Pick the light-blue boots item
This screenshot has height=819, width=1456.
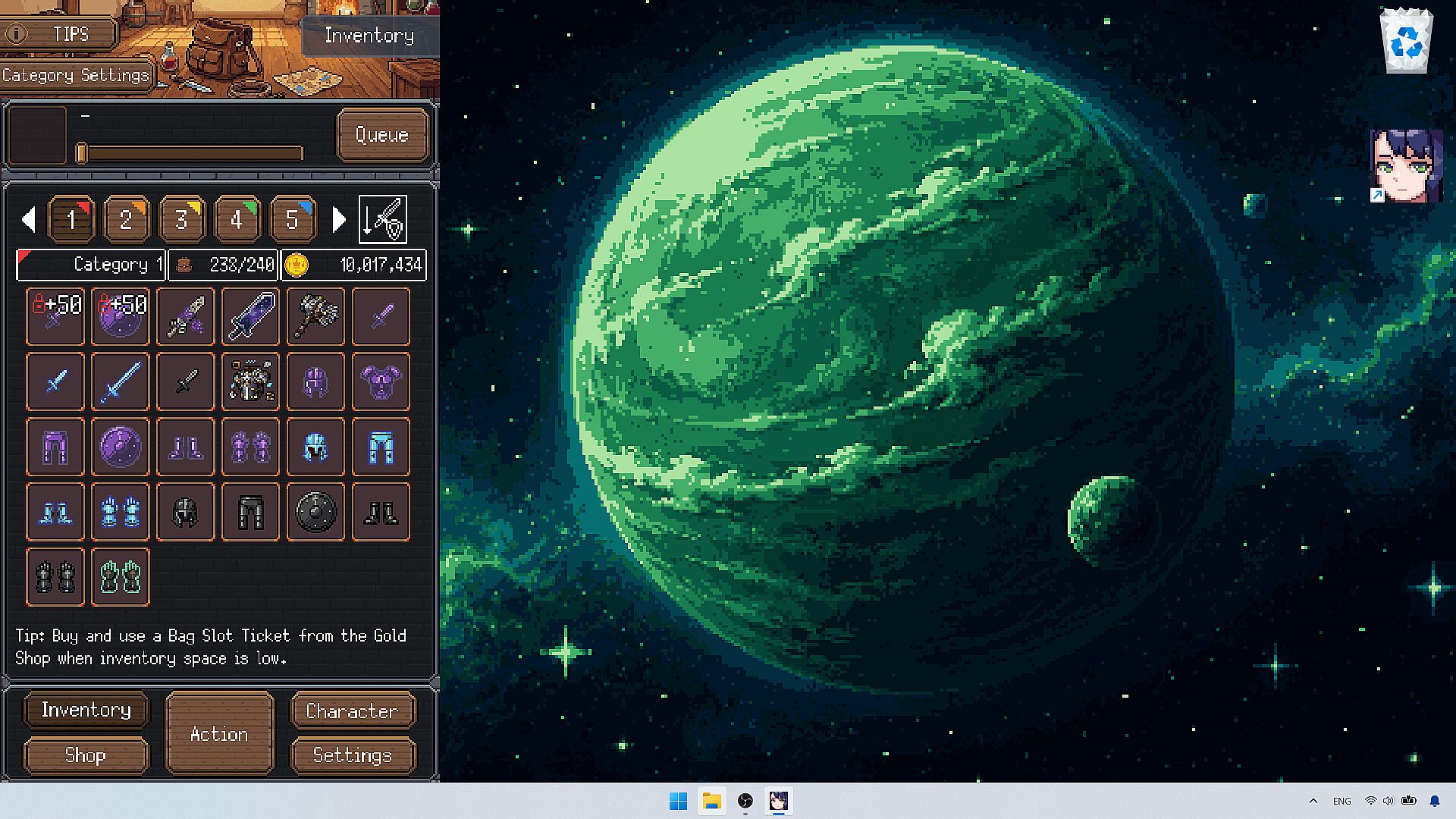point(55,512)
